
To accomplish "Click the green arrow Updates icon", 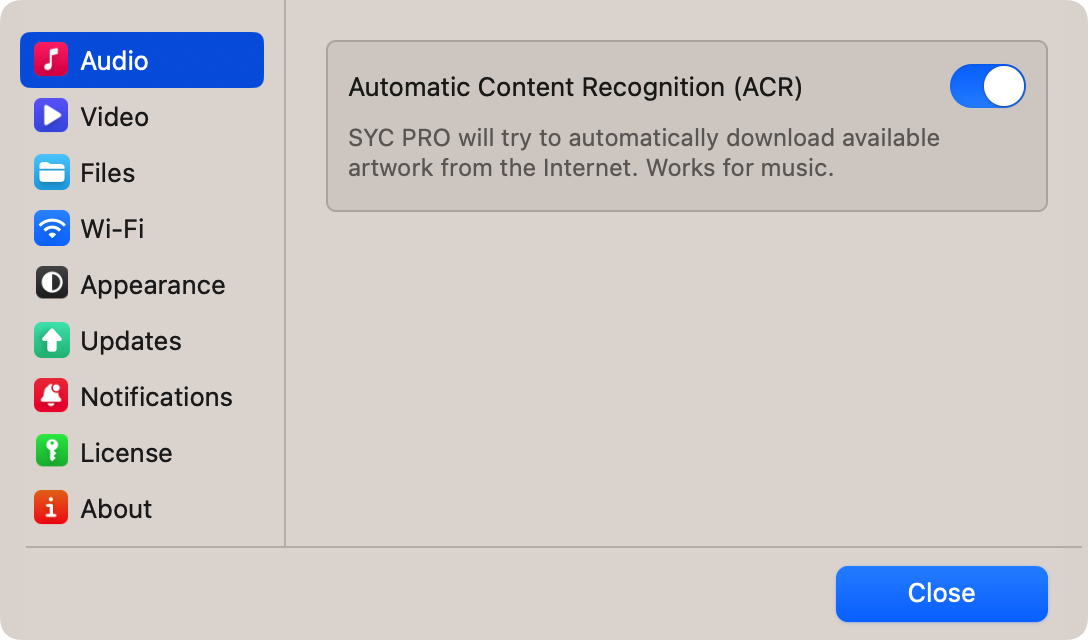I will 51,340.
